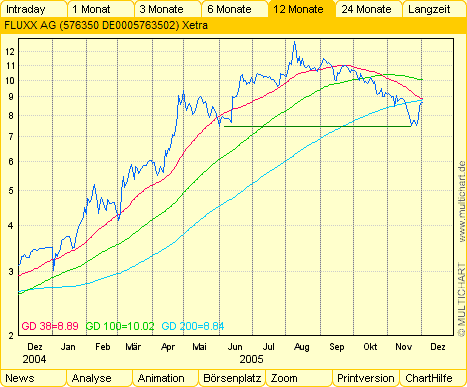Click the GD 38=8.89 legend label
The width and height of the screenshot is (467, 387).
(x=50, y=326)
